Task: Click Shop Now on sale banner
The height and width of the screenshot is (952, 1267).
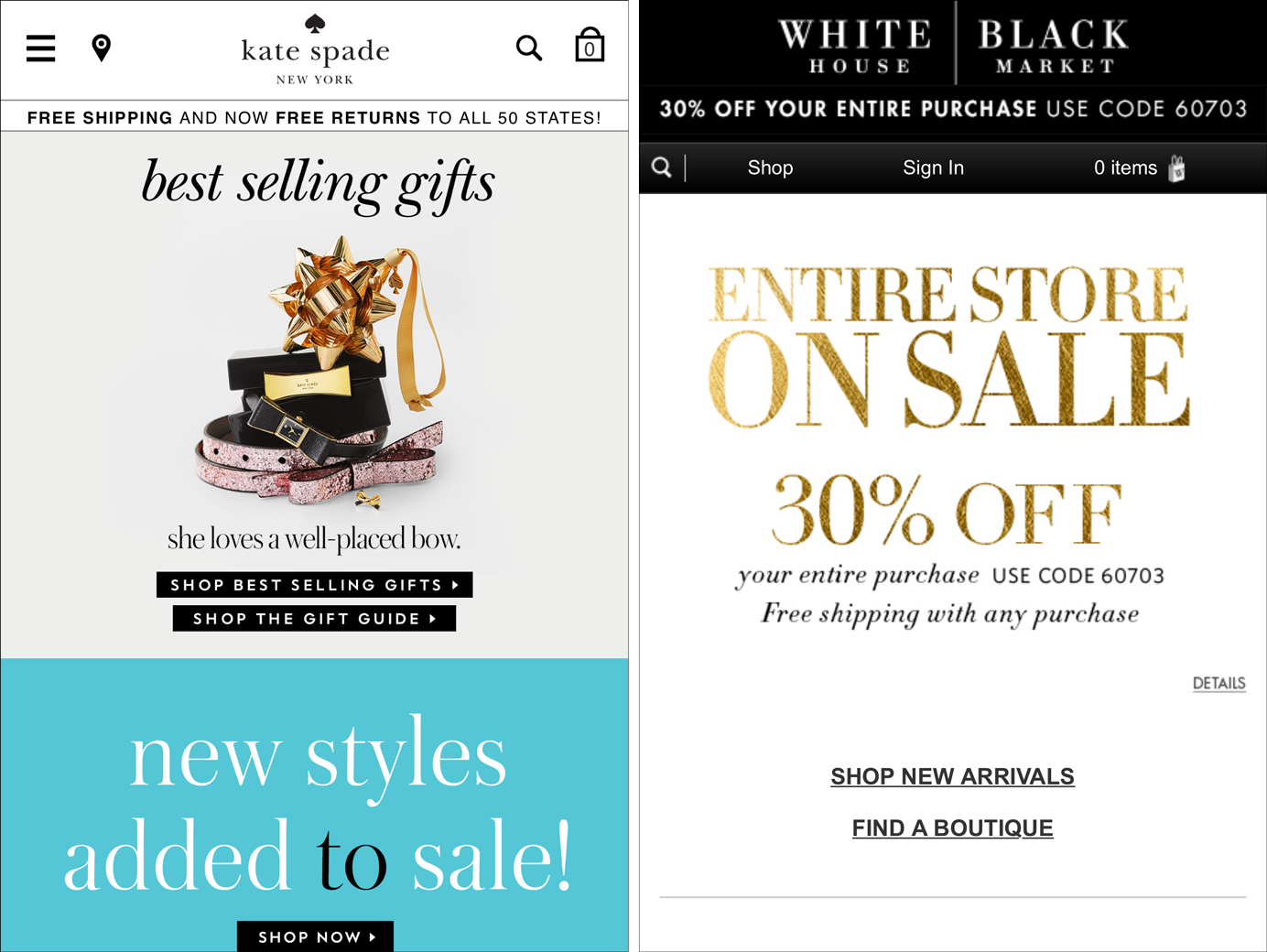Action: pyautogui.click(x=315, y=936)
